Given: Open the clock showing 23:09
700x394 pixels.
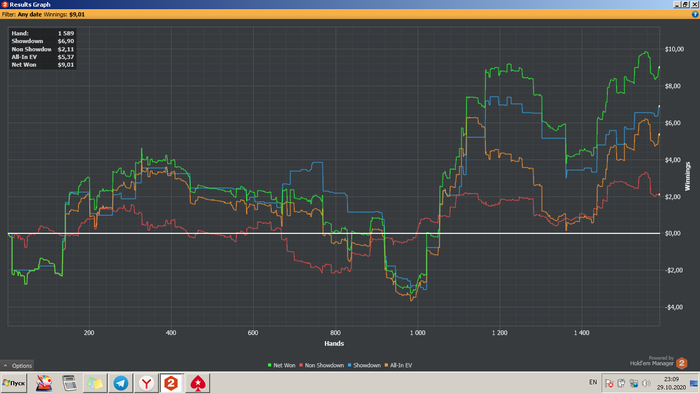Looking at the screenshot, I should (x=671, y=383).
